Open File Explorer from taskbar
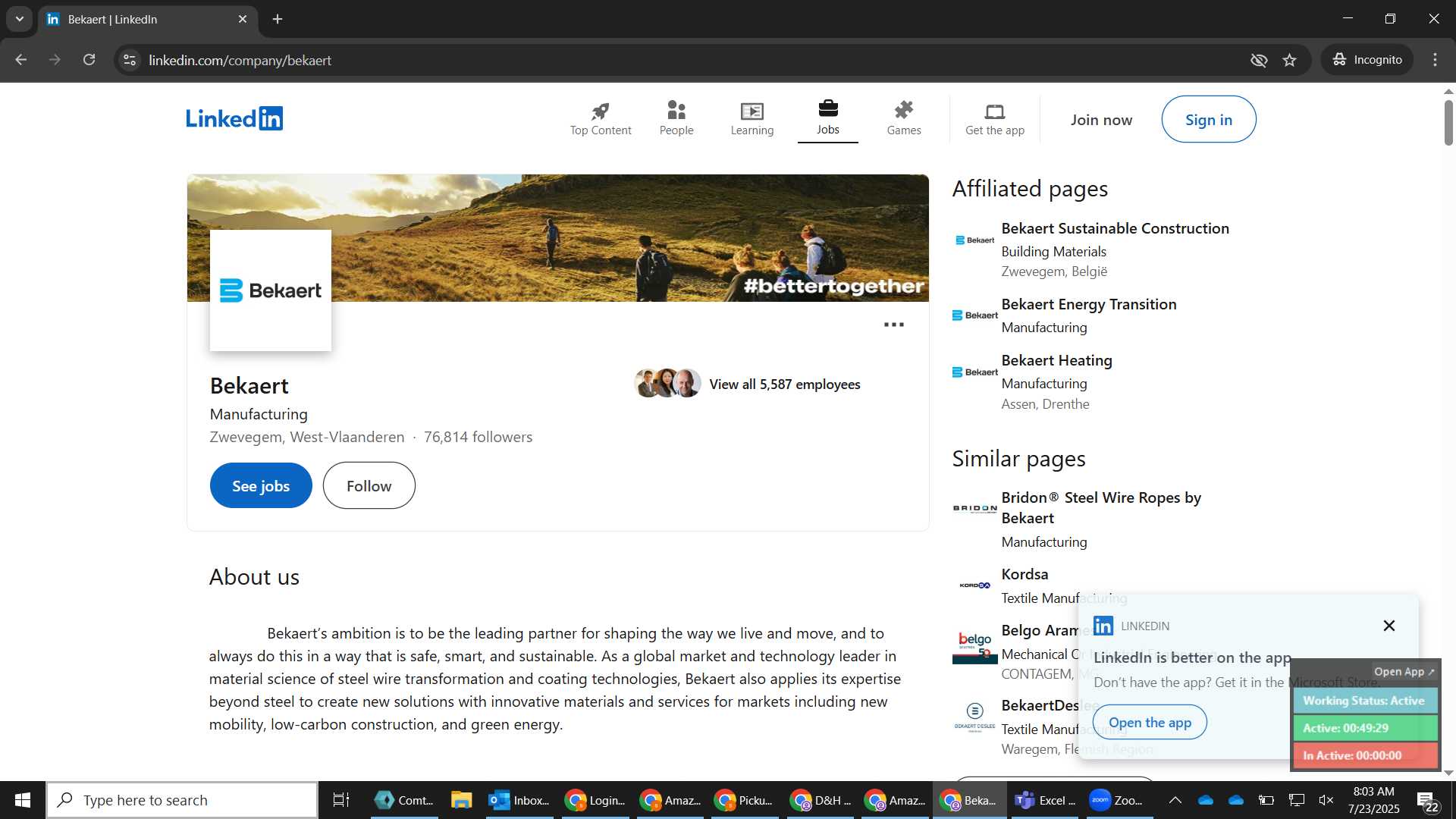The height and width of the screenshot is (819, 1456). pos(461,800)
